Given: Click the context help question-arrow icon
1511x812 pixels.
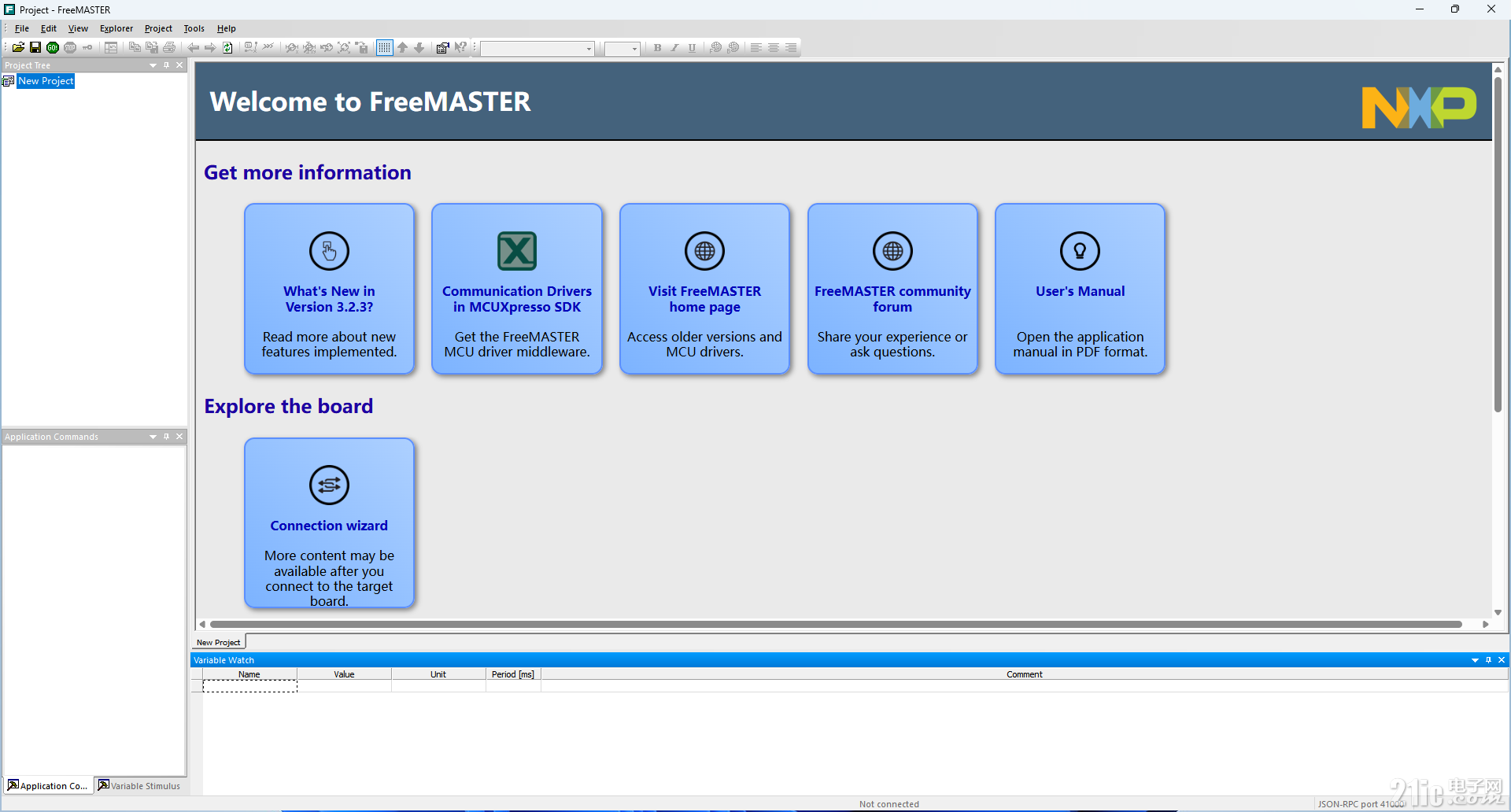Looking at the screenshot, I should click(x=460, y=48).
